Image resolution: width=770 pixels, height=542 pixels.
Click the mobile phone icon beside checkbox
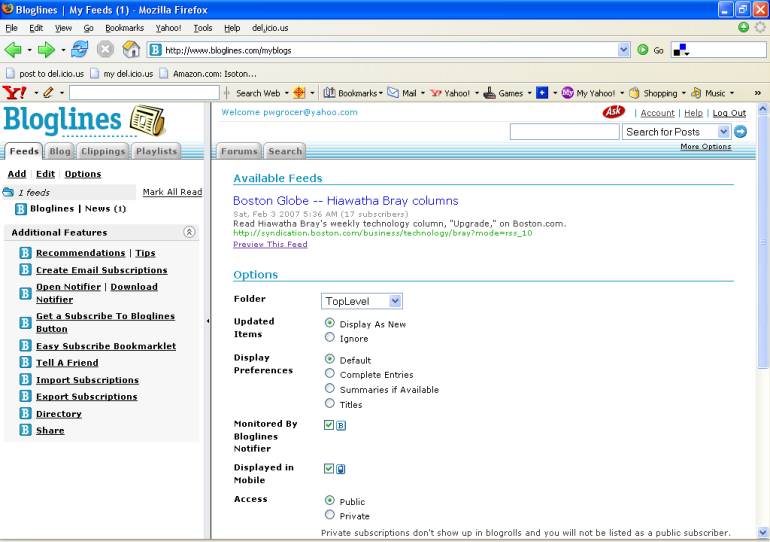[x=341, y=469]
